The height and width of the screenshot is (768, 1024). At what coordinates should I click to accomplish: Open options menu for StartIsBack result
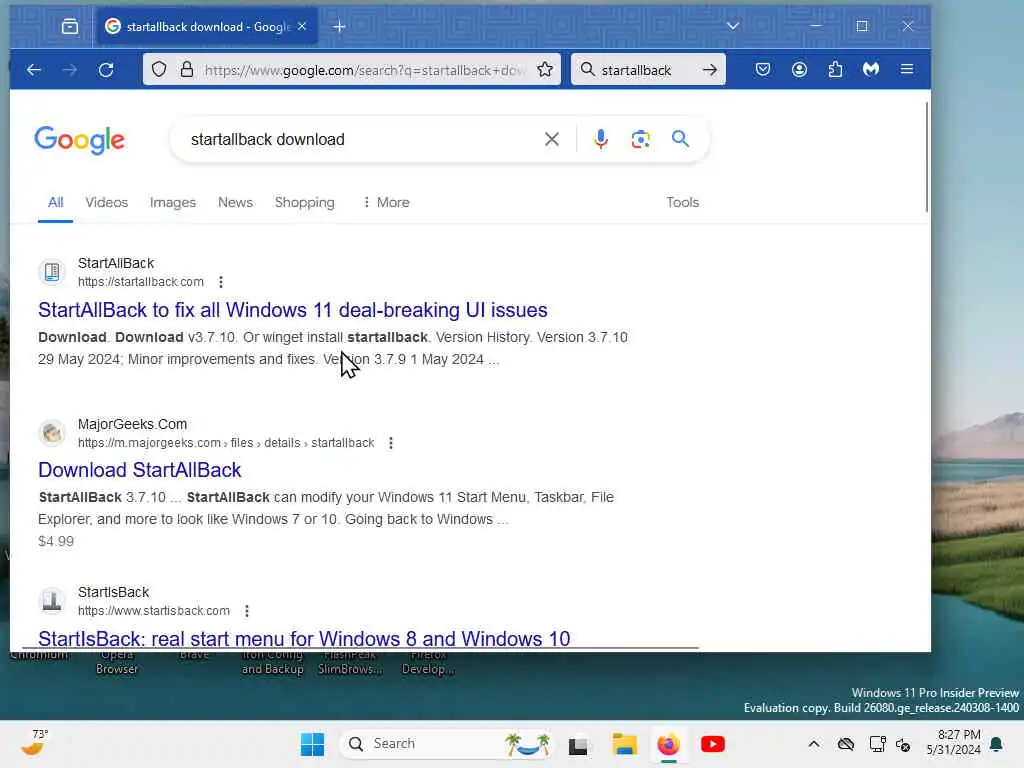pyautogui.click(x=246, y=611)
